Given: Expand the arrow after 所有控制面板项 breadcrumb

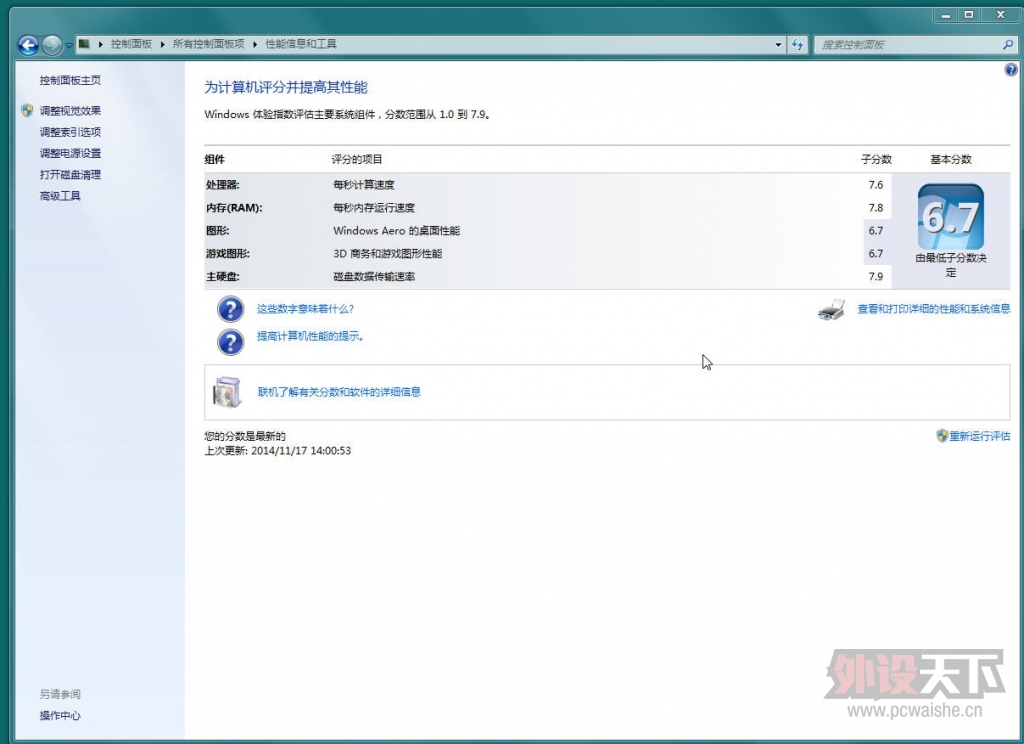Looking at the screenshot, I should [255, 44].
